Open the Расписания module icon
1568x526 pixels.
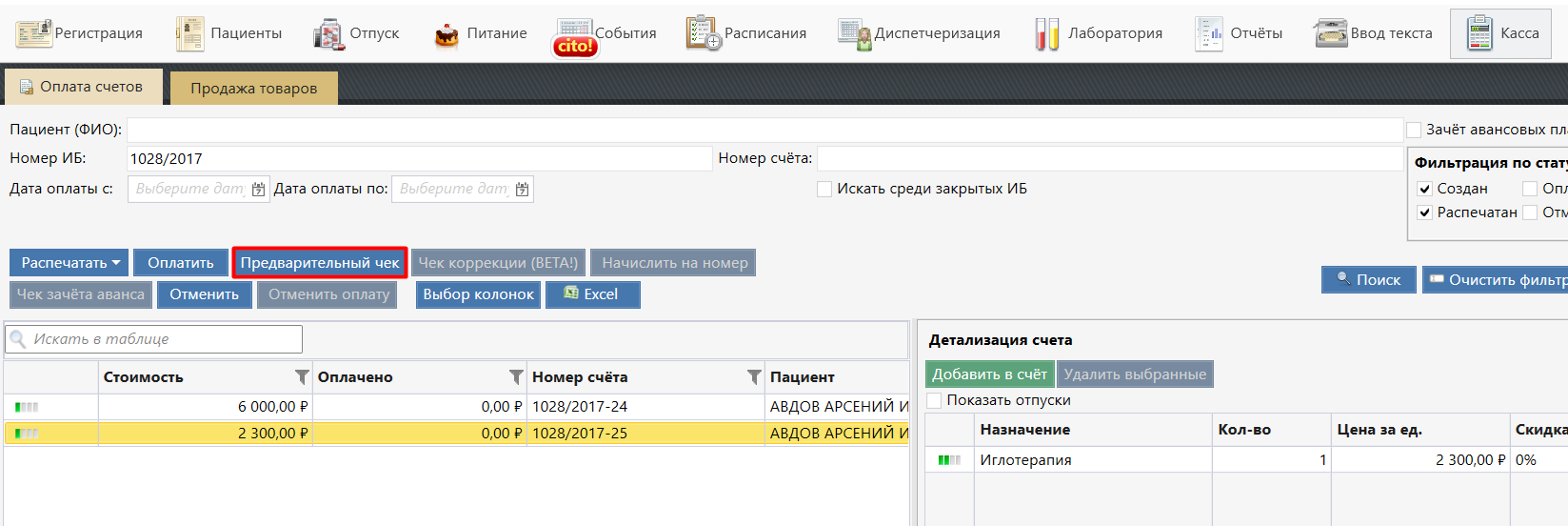pos(704,33)
